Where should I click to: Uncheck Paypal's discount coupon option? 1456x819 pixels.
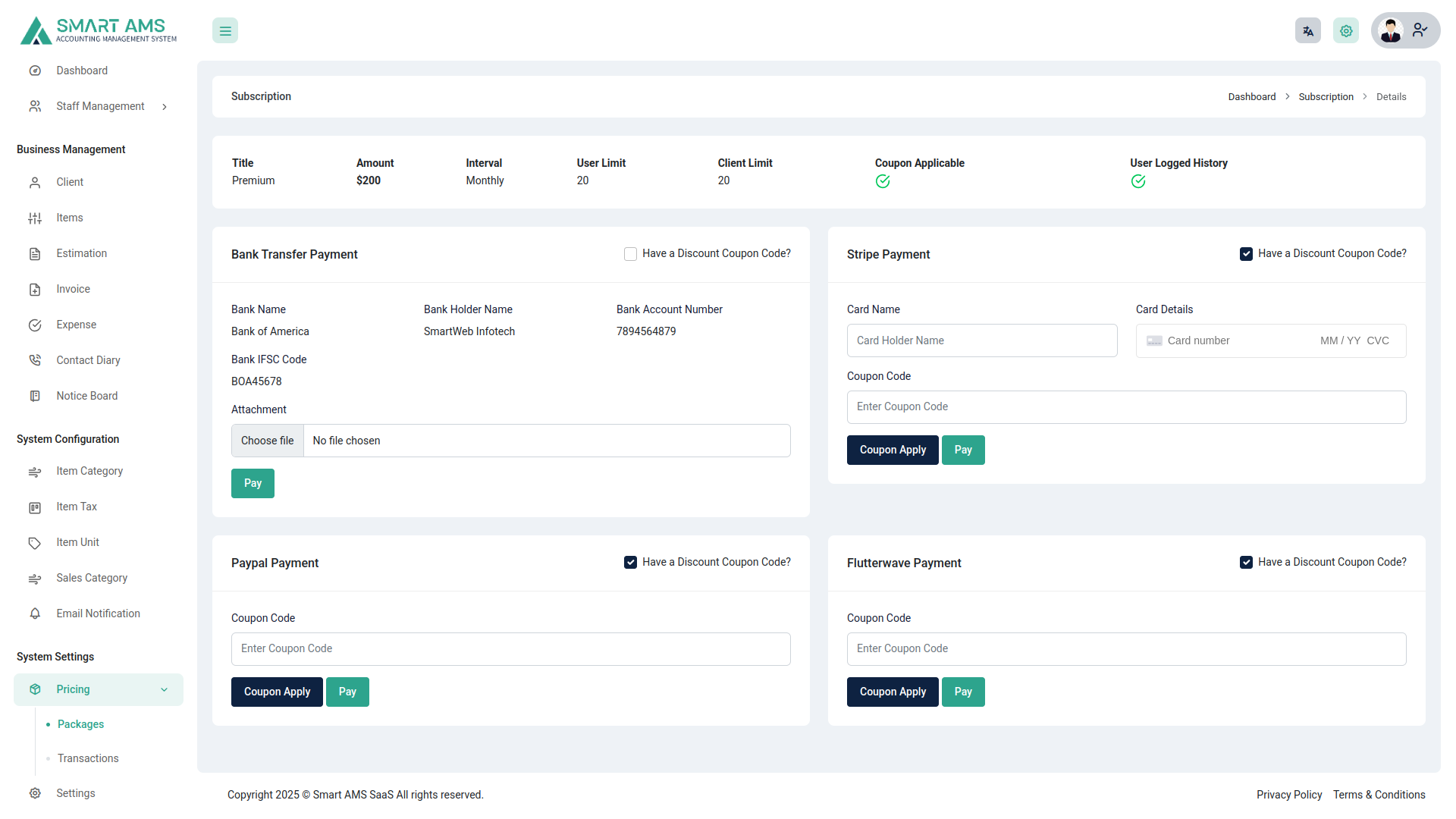click(630, 562)
